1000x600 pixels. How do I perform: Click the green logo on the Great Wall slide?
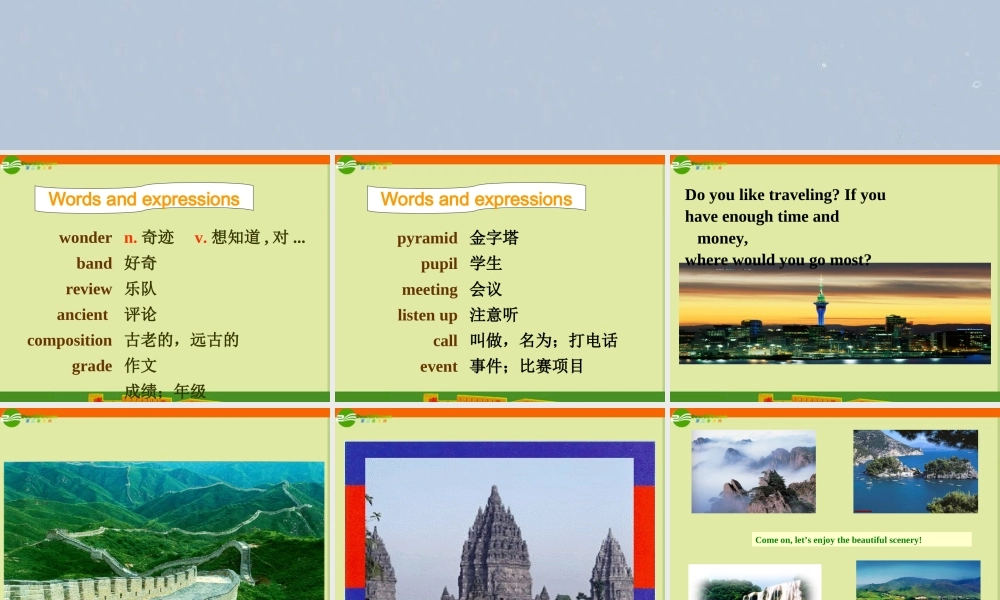click(11, 419)
